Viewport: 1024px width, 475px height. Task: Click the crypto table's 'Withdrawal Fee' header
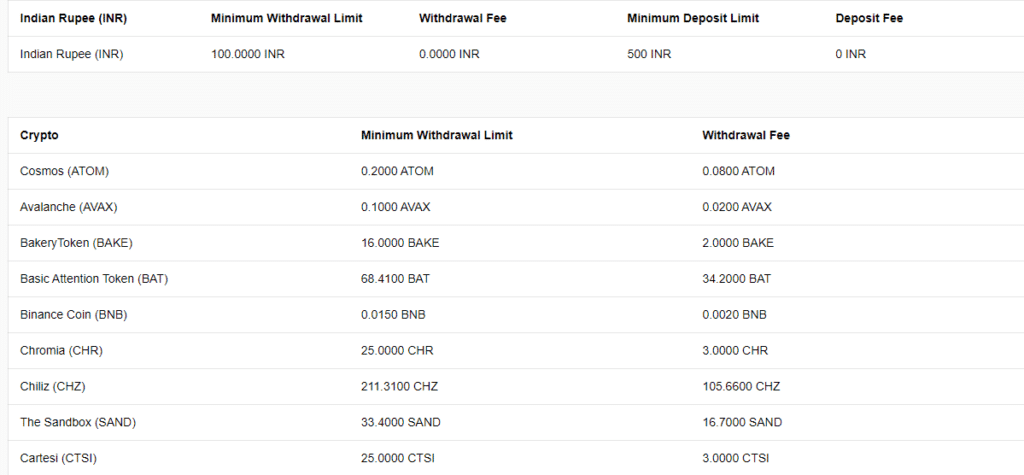(x=746, y=135)
